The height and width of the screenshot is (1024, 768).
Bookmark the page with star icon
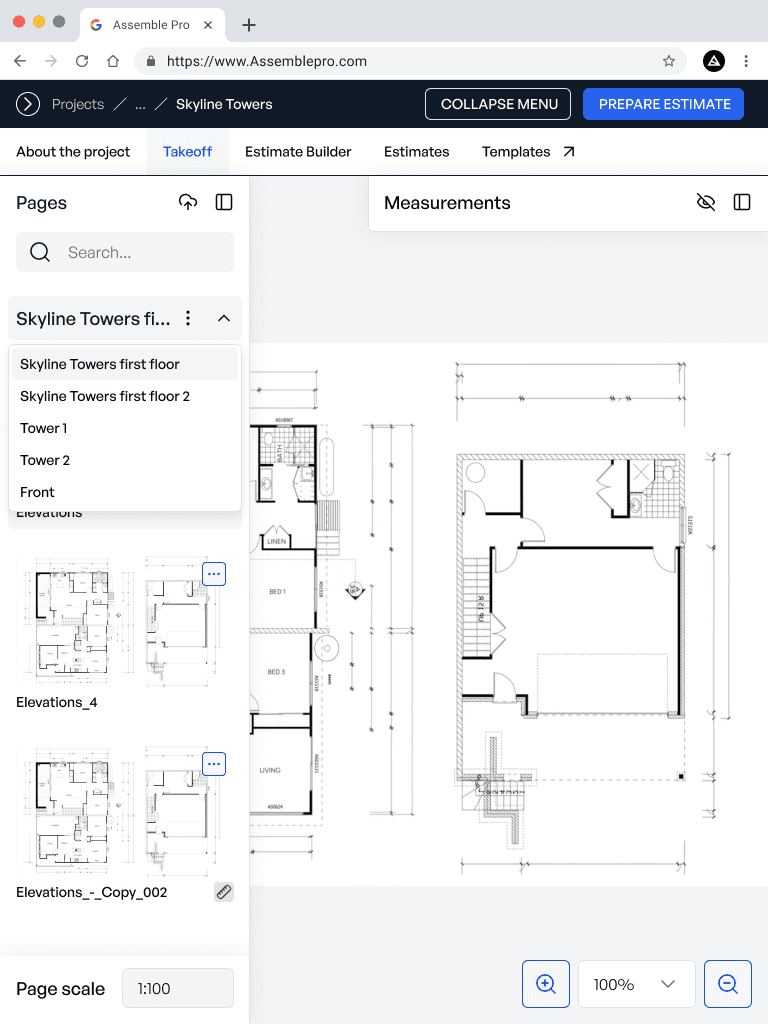pos(669,61)
